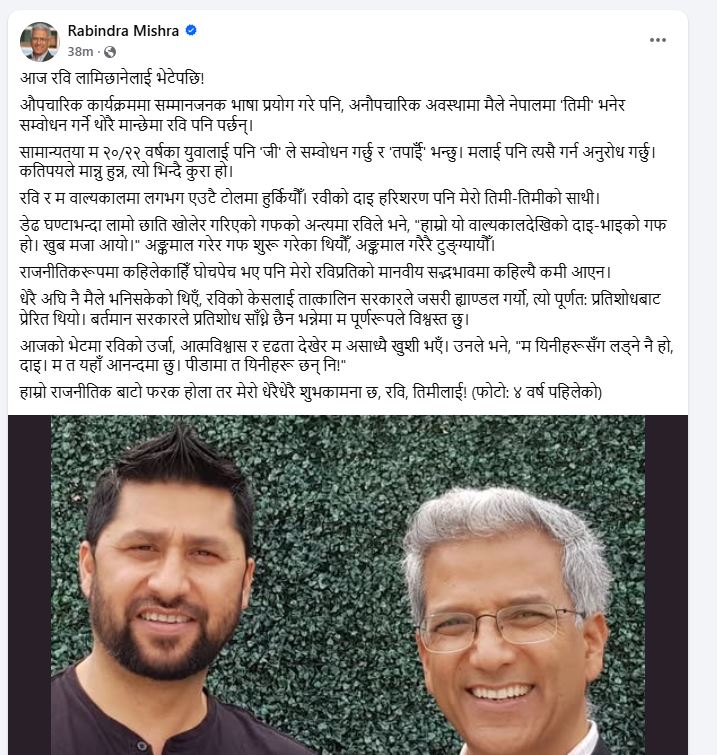Click the paragraph starting with सामान्यतया म २०/२२

tap(338, 161)
